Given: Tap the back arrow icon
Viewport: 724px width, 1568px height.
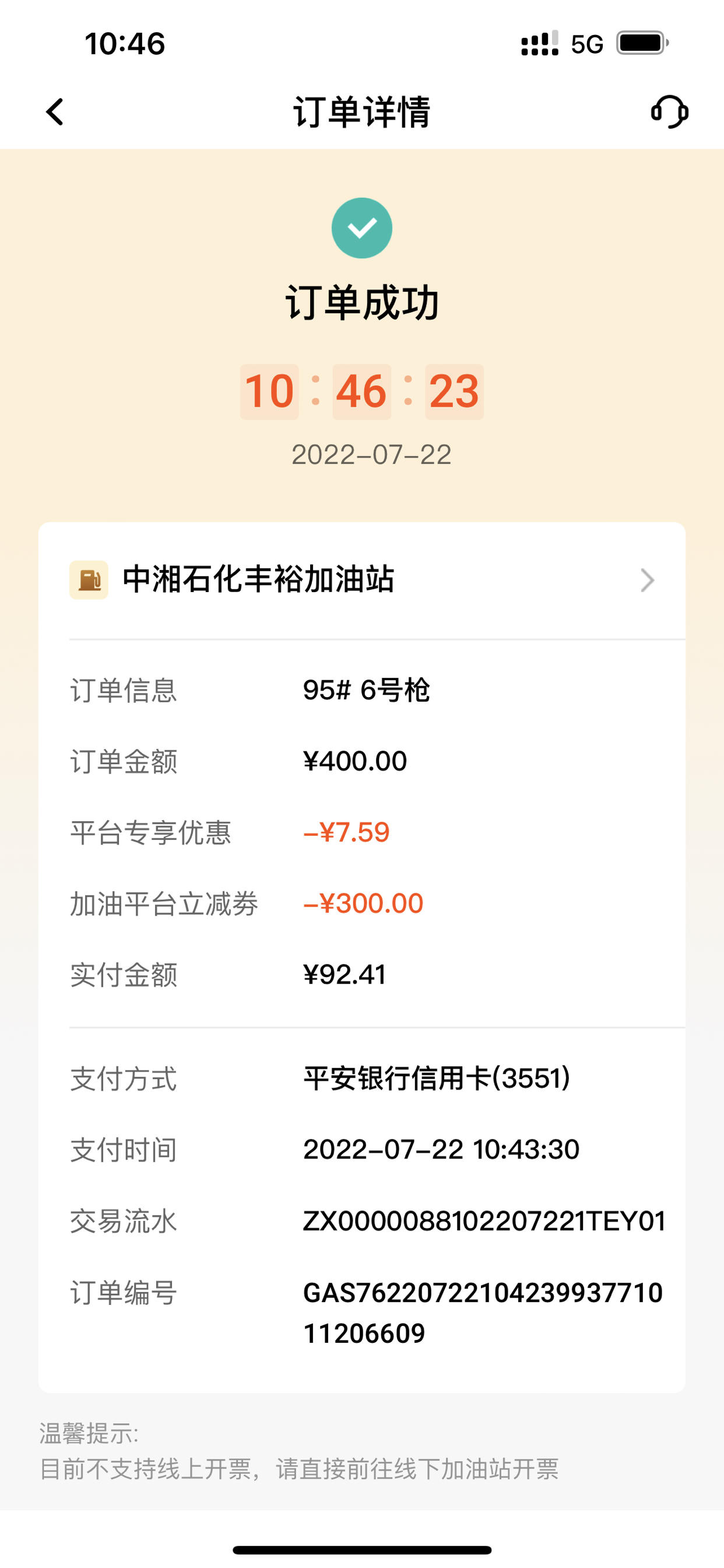Looking at the screenshot, I should 55,112.
